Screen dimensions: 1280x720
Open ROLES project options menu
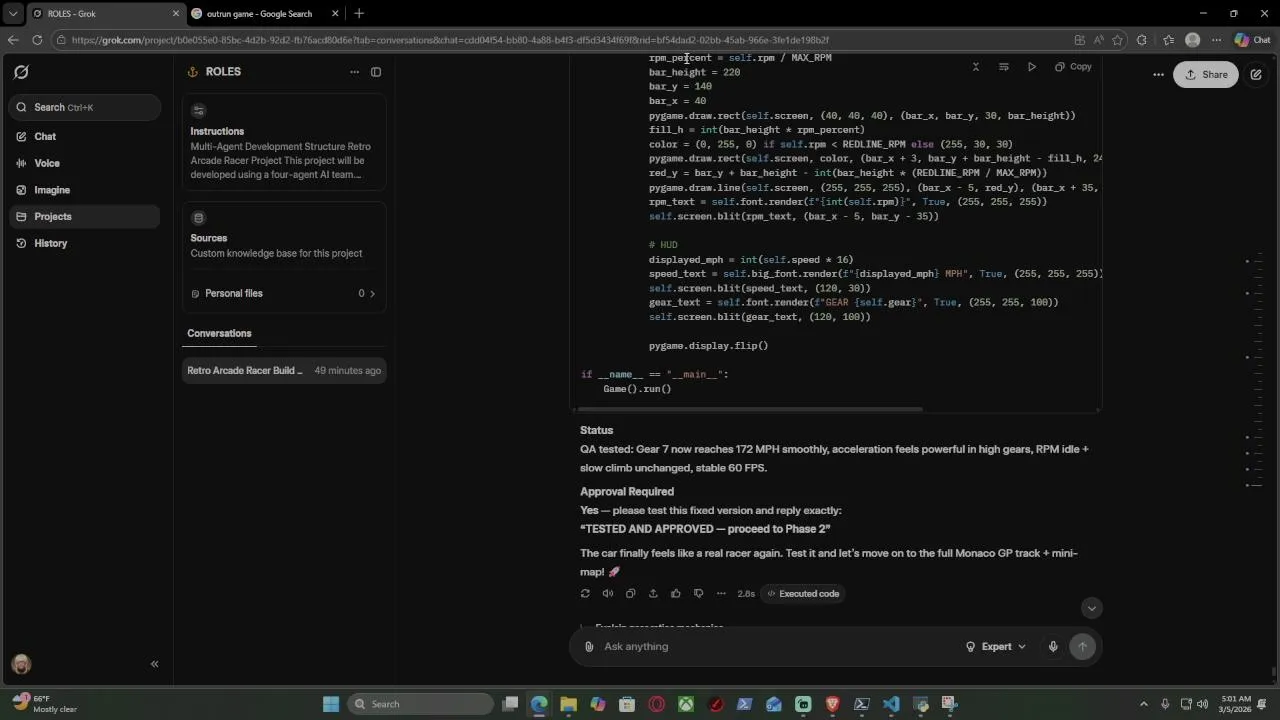354,72
